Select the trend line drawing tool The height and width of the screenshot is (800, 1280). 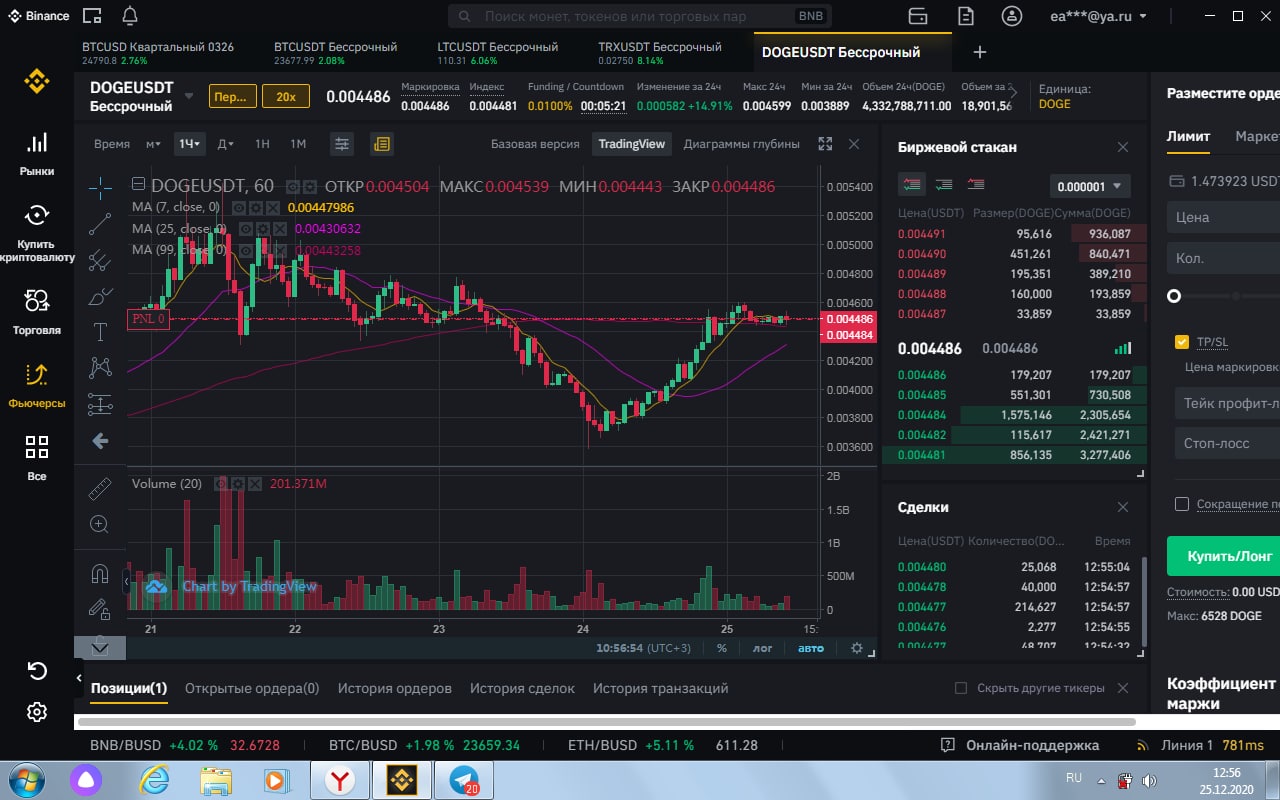[100, 224]
